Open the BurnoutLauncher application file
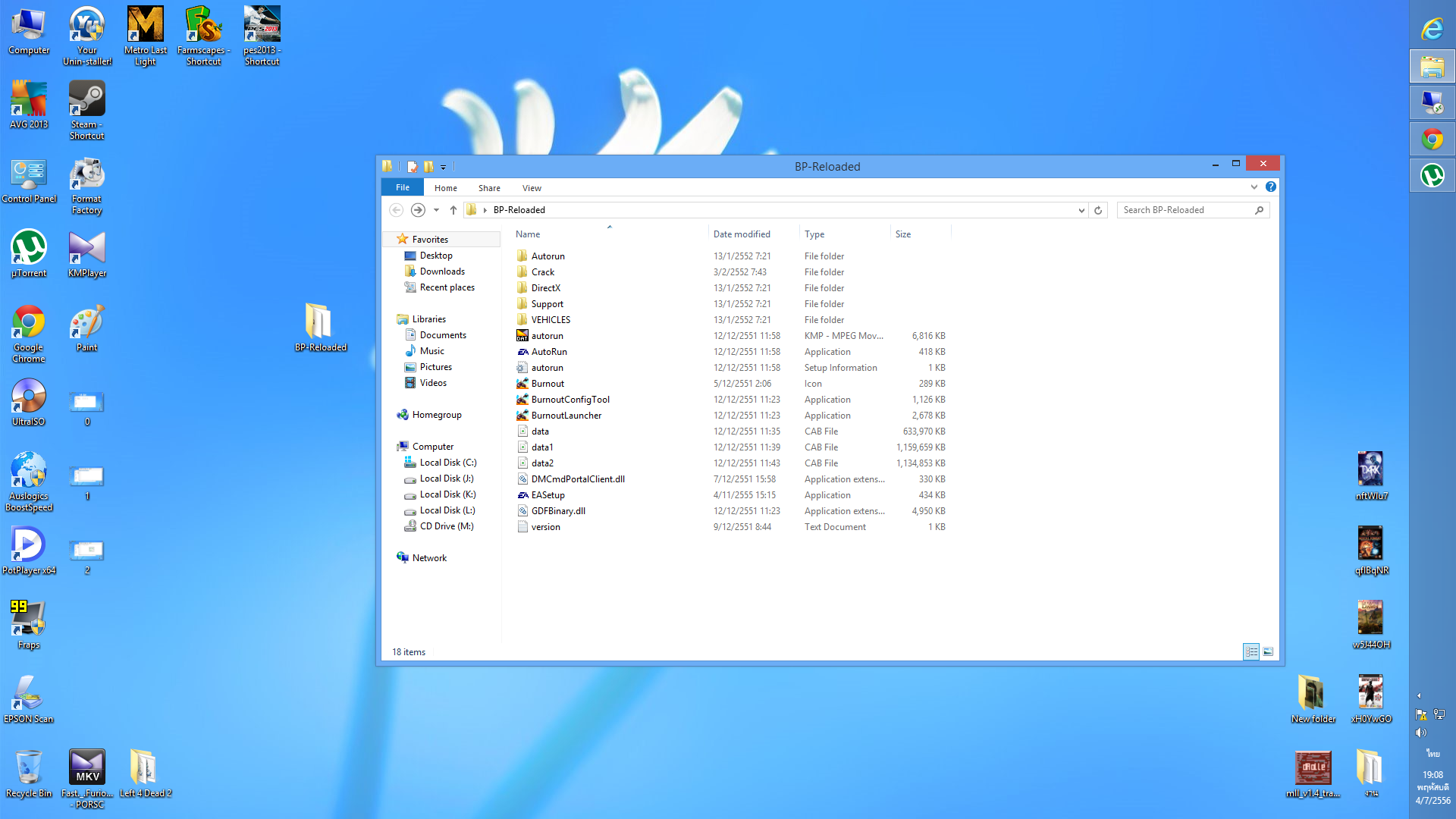The width and height of the screenshot is (1456, 819). pos(566,416)
